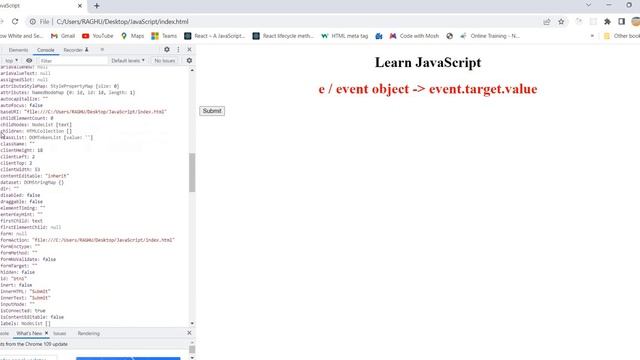The height and width of the screenshot is (360, 640).
Task: Click the Learn JavaScript heading
Action: pos(428,62)
